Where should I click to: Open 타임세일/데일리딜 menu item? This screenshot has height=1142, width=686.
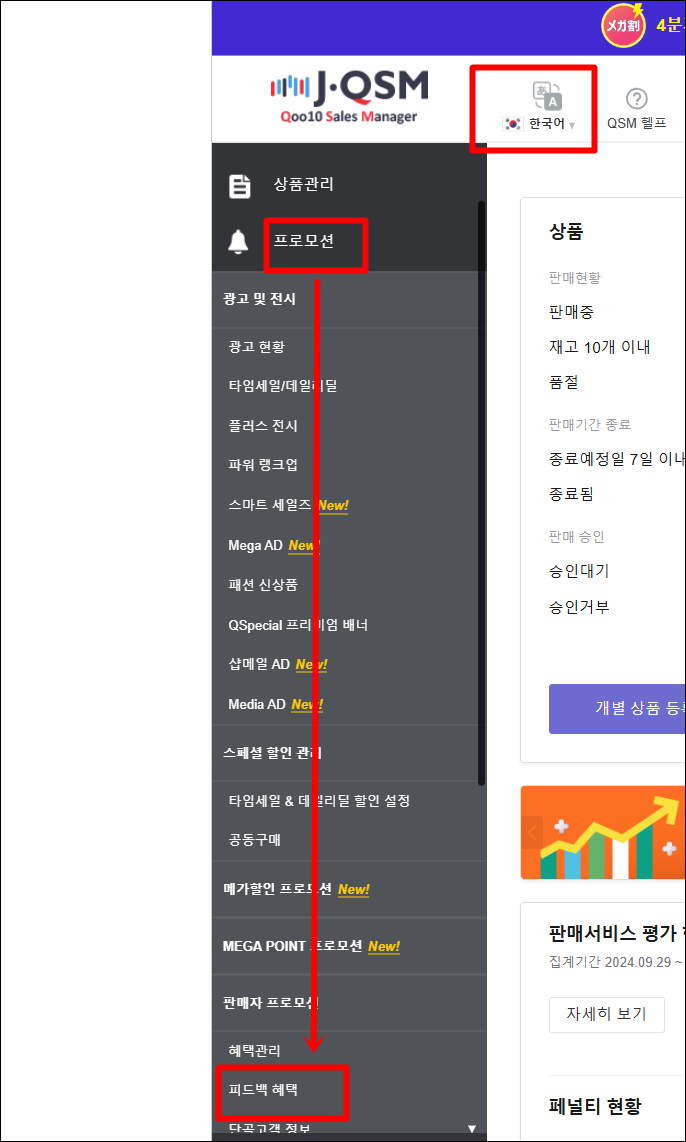click(x=283, y=386)
